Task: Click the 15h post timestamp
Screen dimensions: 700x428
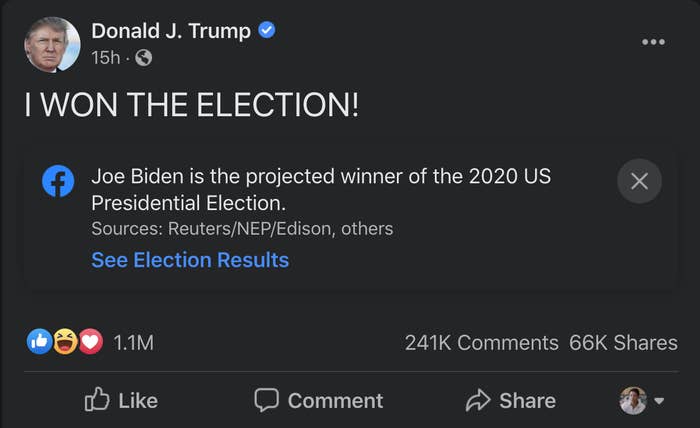Action: [x=105, y=58]
